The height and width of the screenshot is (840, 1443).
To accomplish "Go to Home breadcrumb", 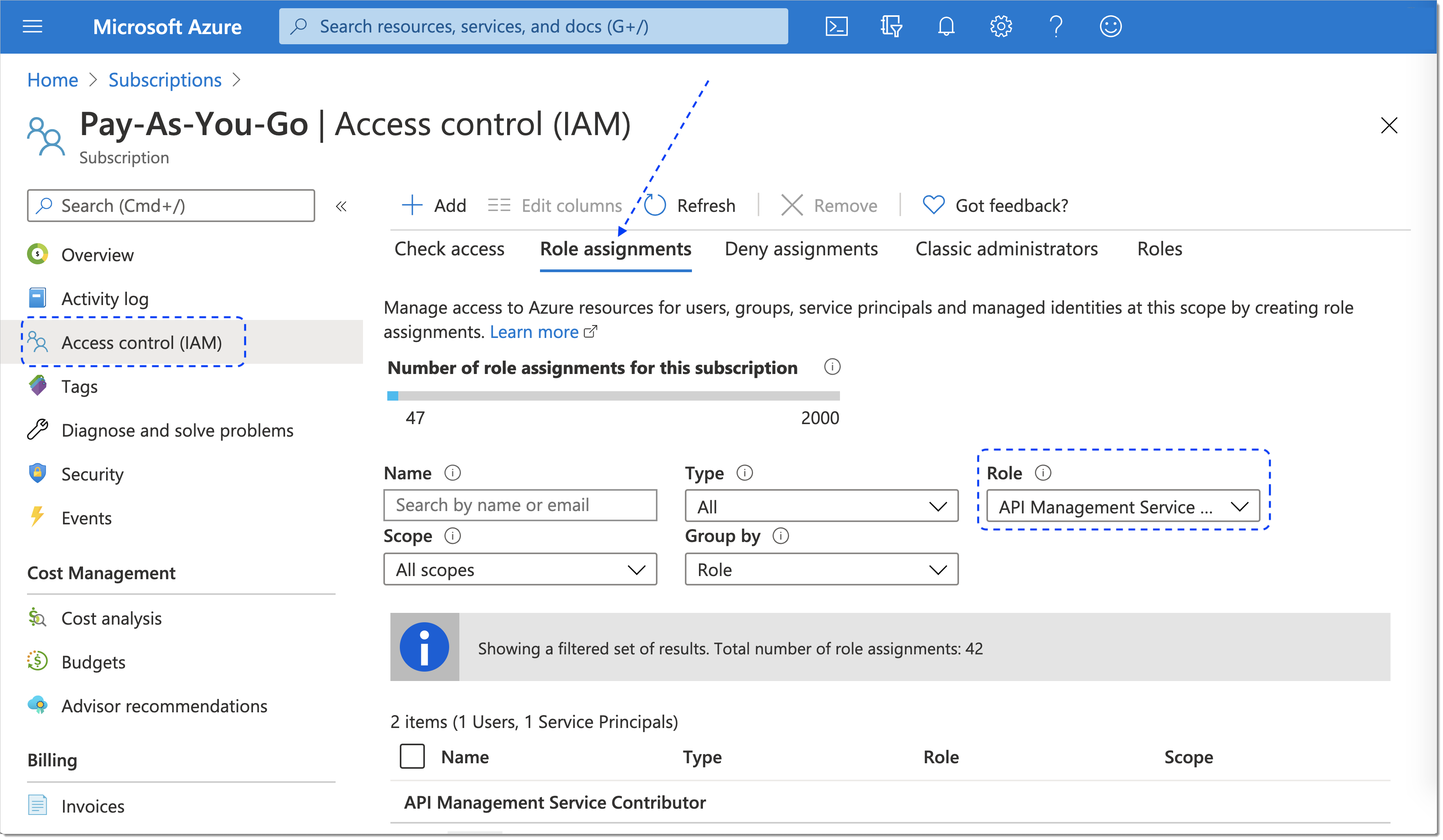I will tap(53, 79).
